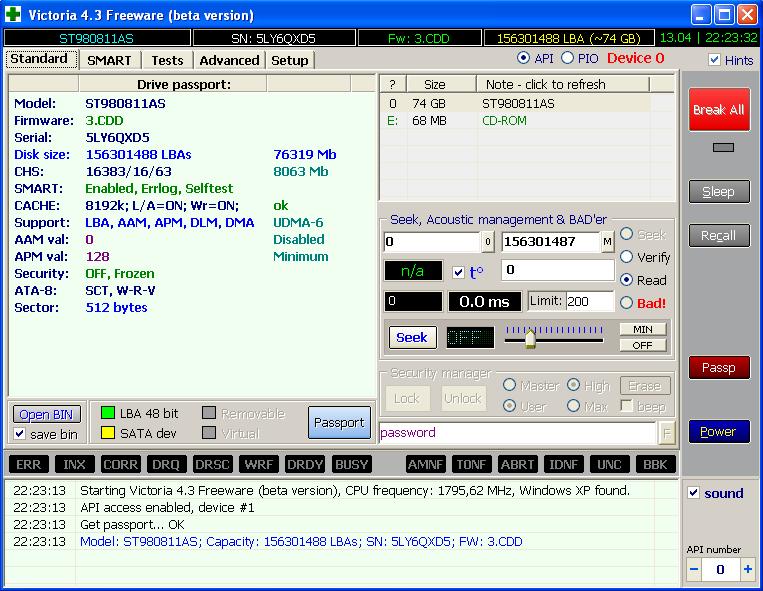Viewport: 763px width, 591px height.
Task: Toggle the Hints checkbox
Action: click(714, 60)
